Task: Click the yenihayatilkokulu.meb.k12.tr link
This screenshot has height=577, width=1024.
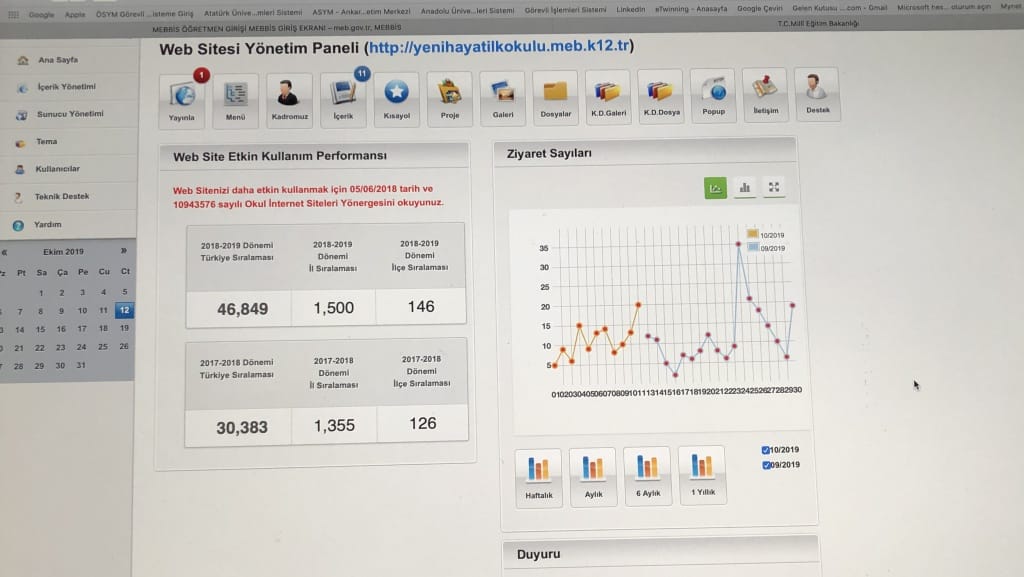Action: coord(497,47)
